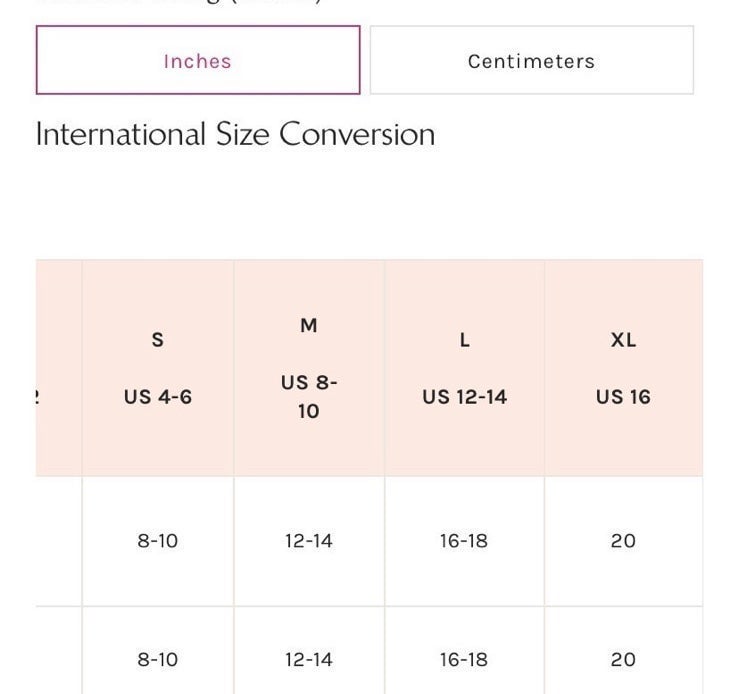The width and height of the screenshot is (731, 694).
Task: Switch to the Centimeters unit tab
Action: 531,60
